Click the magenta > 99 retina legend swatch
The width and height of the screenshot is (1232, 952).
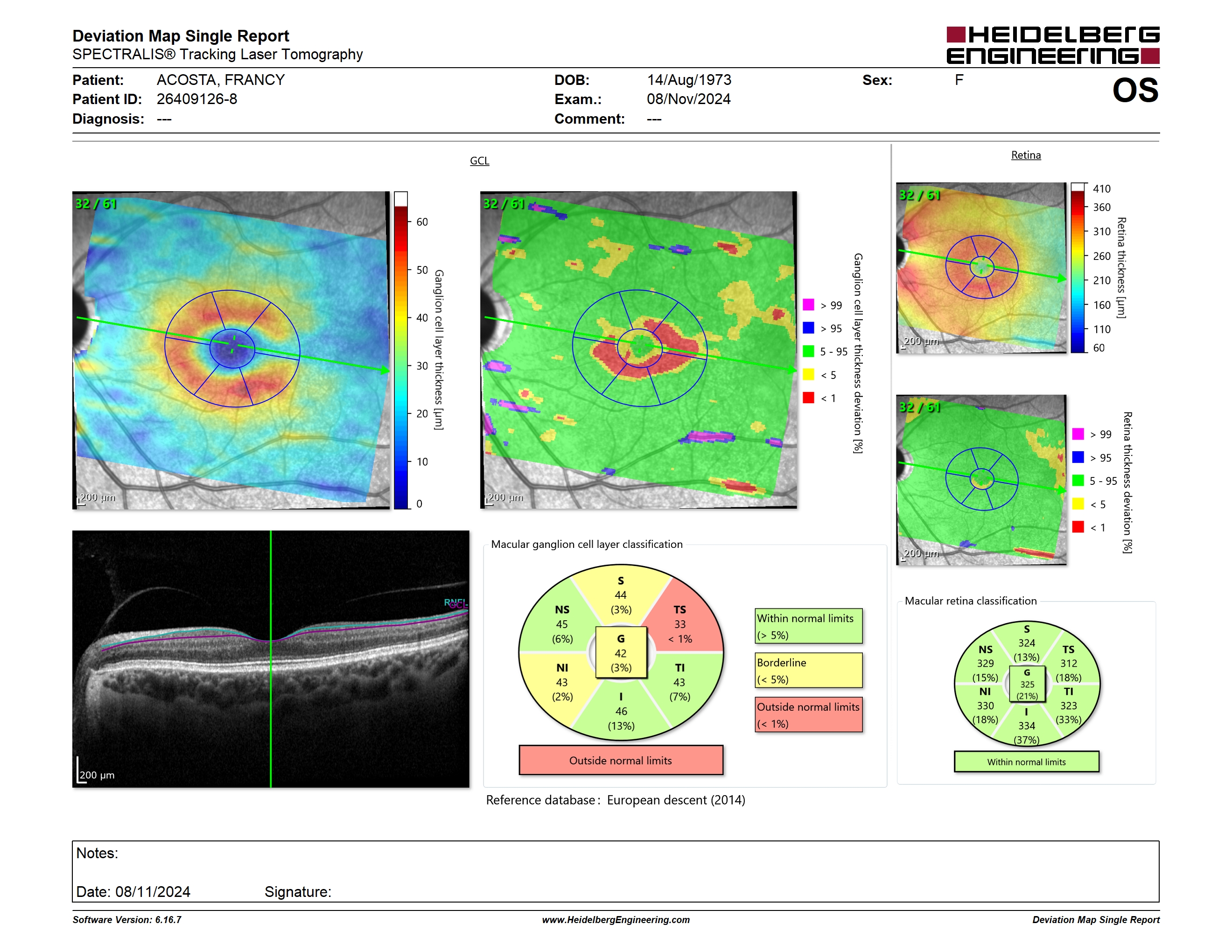point(1078,434)
